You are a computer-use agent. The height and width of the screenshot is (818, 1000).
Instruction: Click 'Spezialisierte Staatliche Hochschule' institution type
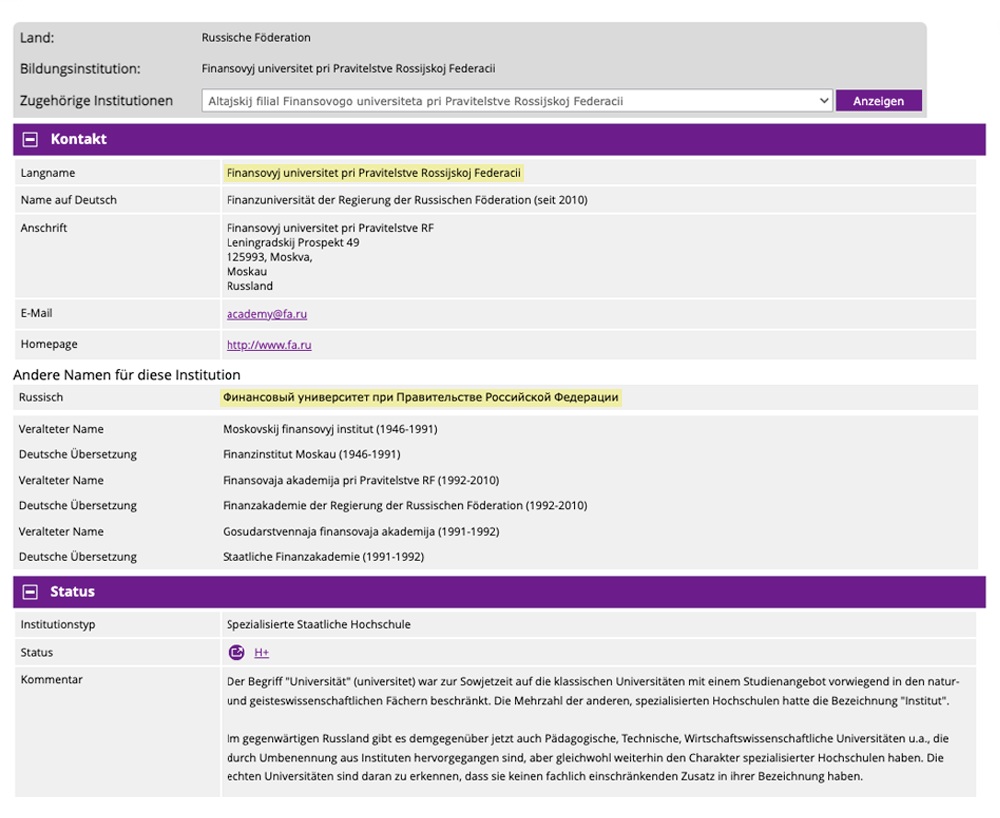(x=318, y=624)
